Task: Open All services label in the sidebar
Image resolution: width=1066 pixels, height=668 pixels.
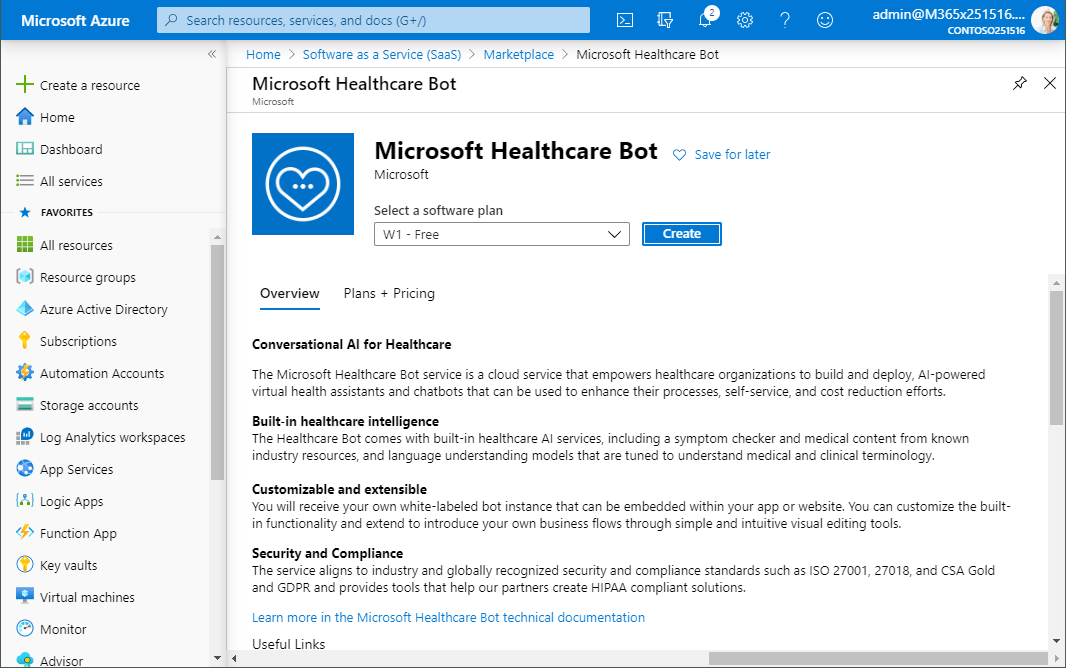Action: point(71,181)
